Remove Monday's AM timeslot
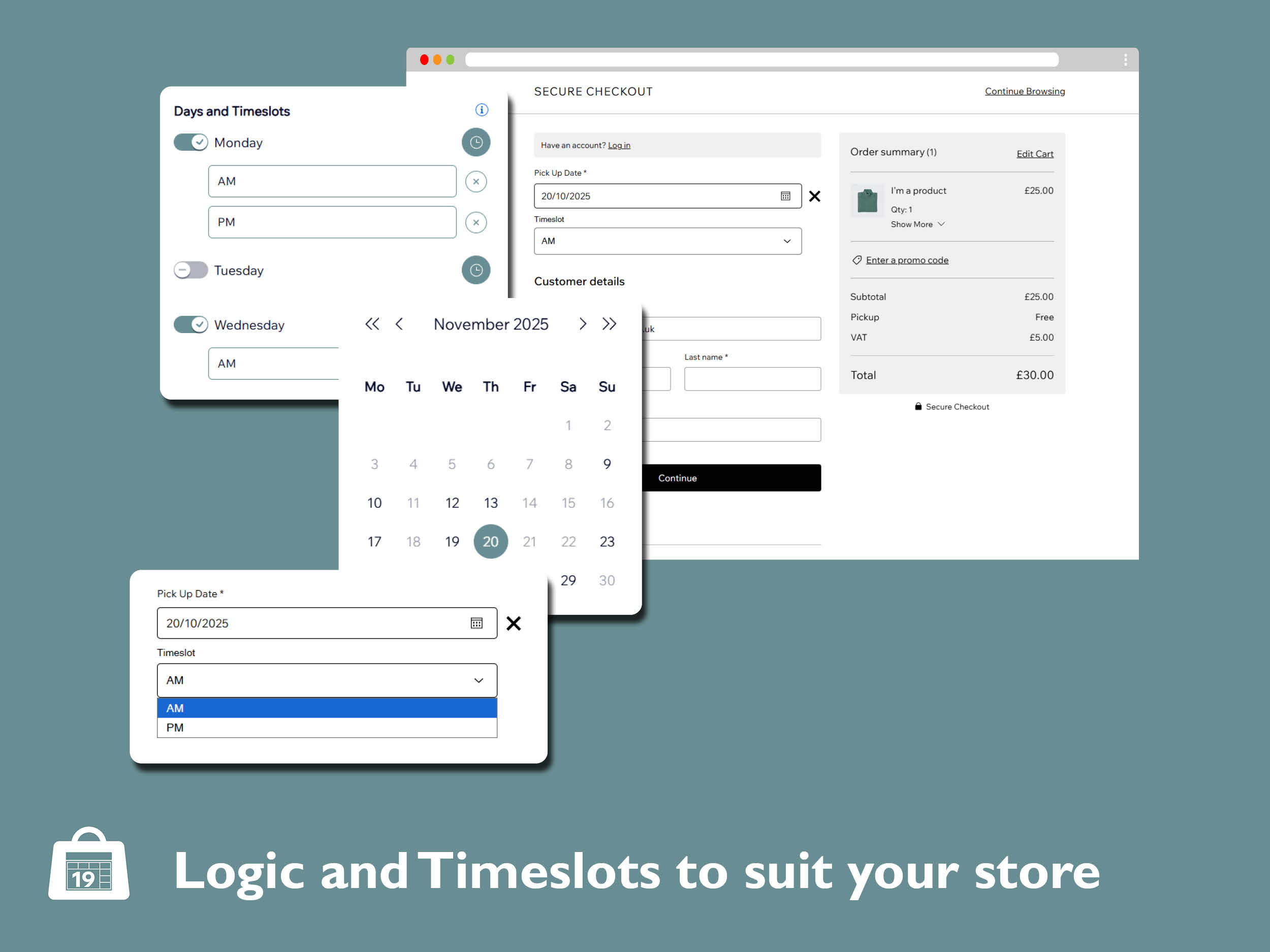The height and width of the screenshot is (952, 1270). 475,181
